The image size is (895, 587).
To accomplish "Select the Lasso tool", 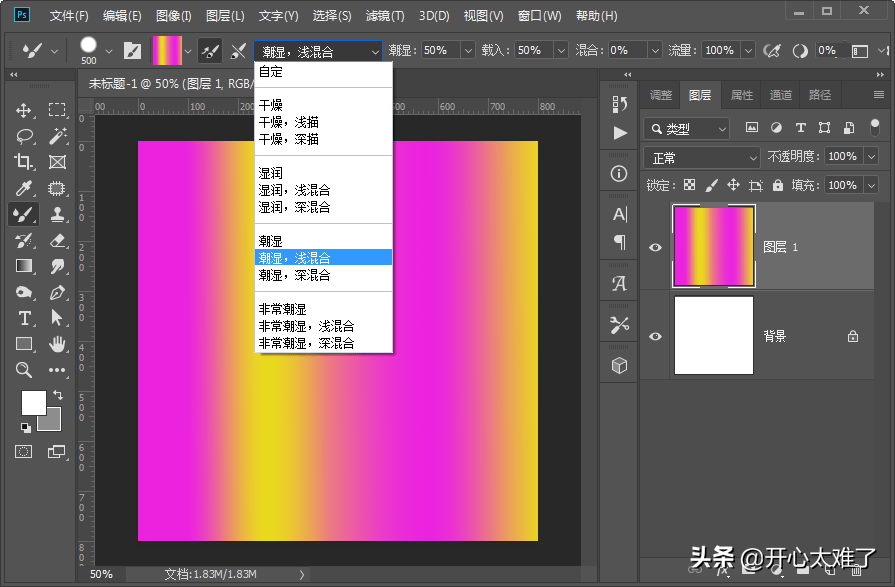I will point(22,136).
